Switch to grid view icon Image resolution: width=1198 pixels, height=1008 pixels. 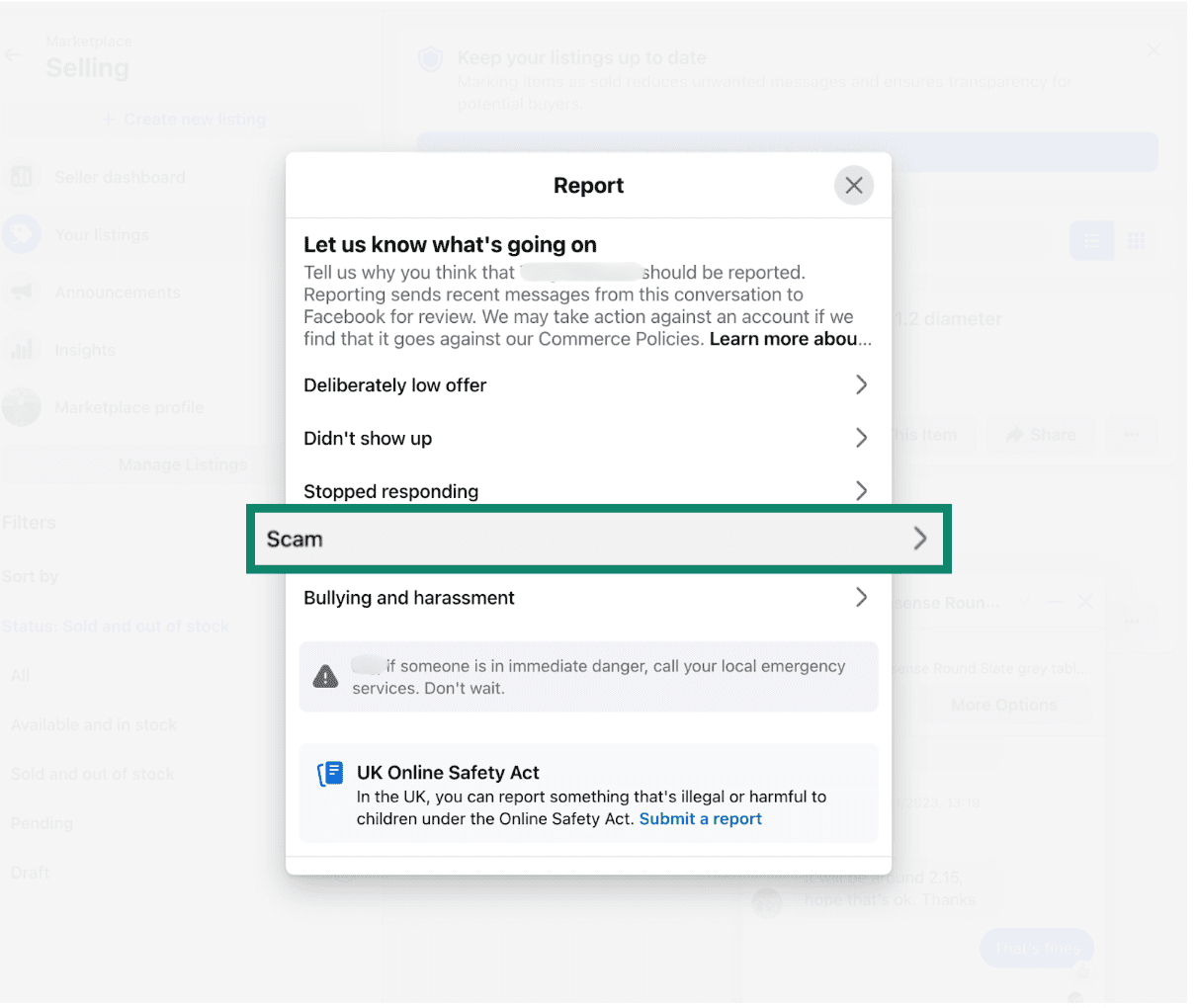pos(1136,241)
